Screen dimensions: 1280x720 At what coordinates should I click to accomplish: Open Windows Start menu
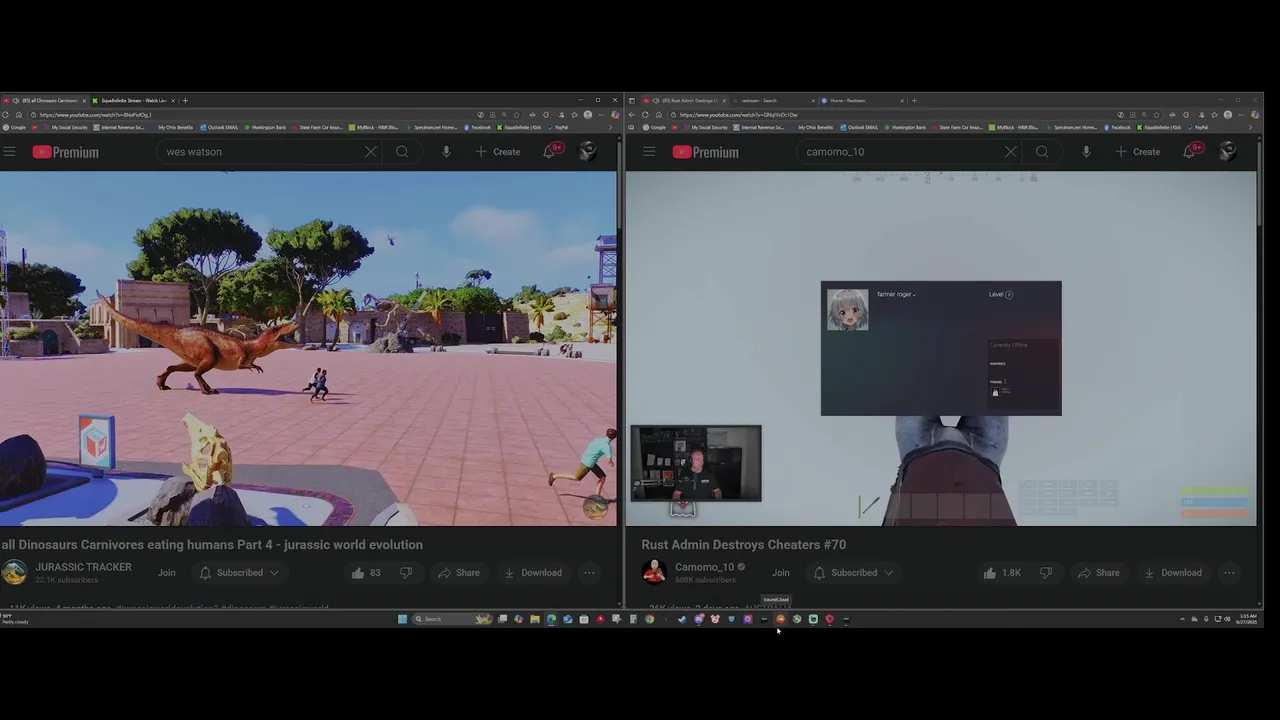click(403, 619)
